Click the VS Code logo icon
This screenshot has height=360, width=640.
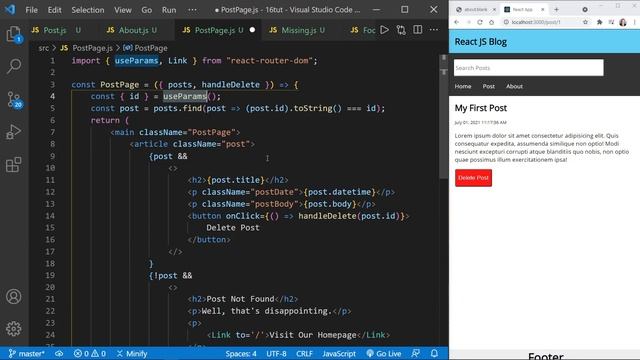coord(10,9)
